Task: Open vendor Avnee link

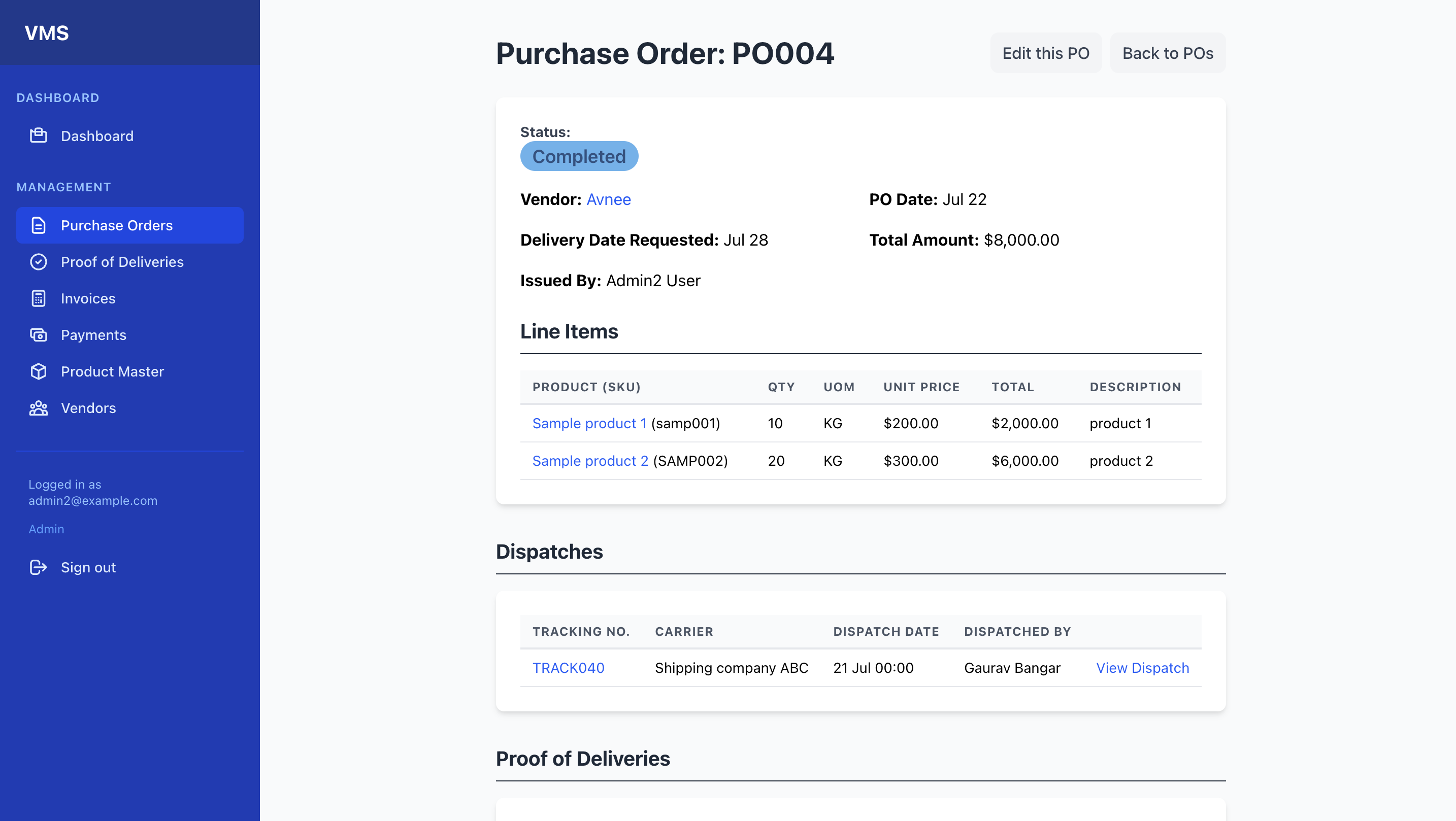Action: 608,199
